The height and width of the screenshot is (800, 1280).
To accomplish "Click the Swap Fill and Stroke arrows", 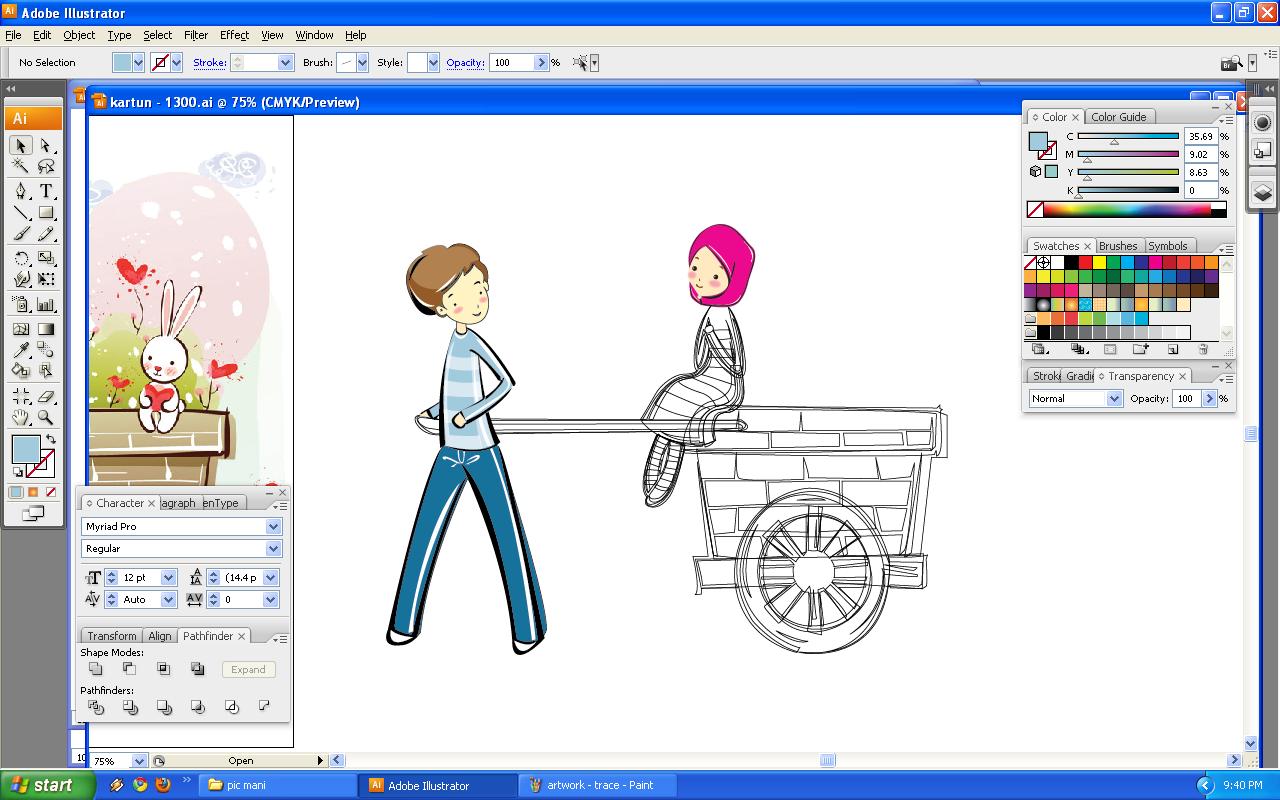I will (50, 439).
